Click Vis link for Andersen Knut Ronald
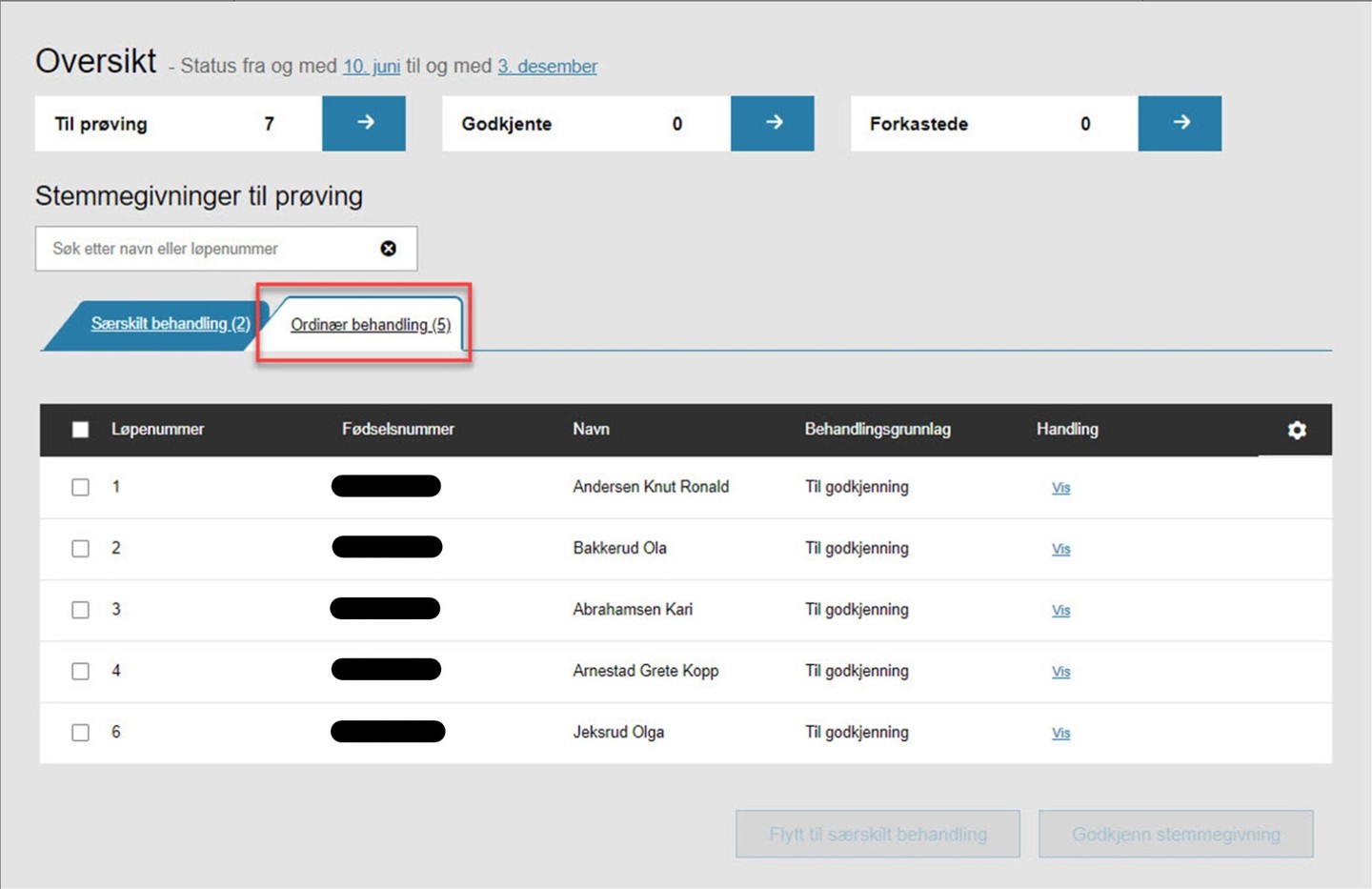The height and width of the screenshot is (889, 1372). pyautogui.click(x=1060, y=488)
